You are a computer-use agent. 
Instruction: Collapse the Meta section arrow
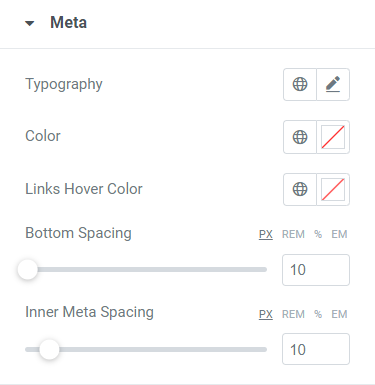click(x=30, y=23)
